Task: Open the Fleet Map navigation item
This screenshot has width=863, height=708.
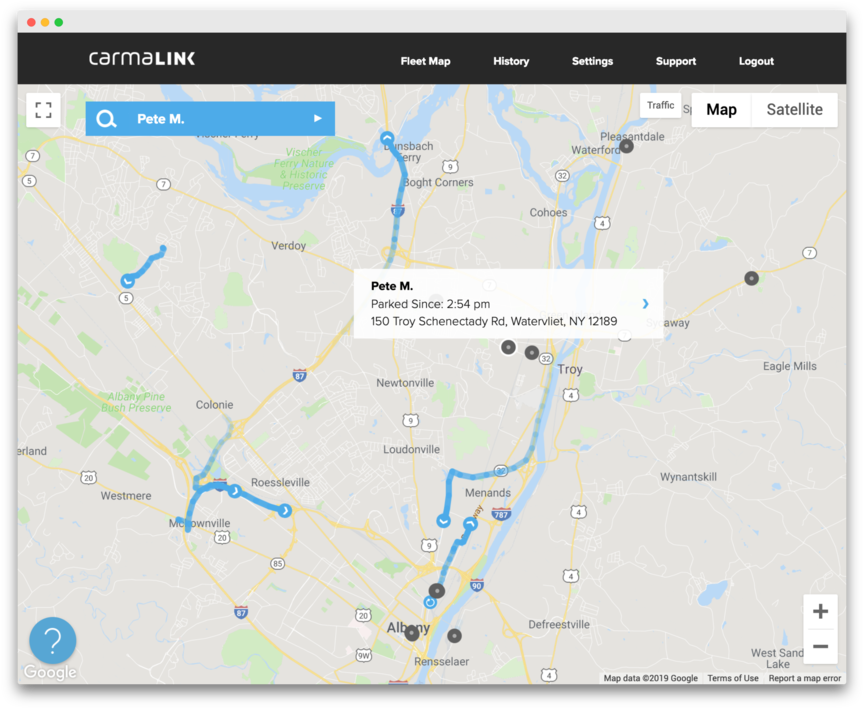Action: (425, 61)
